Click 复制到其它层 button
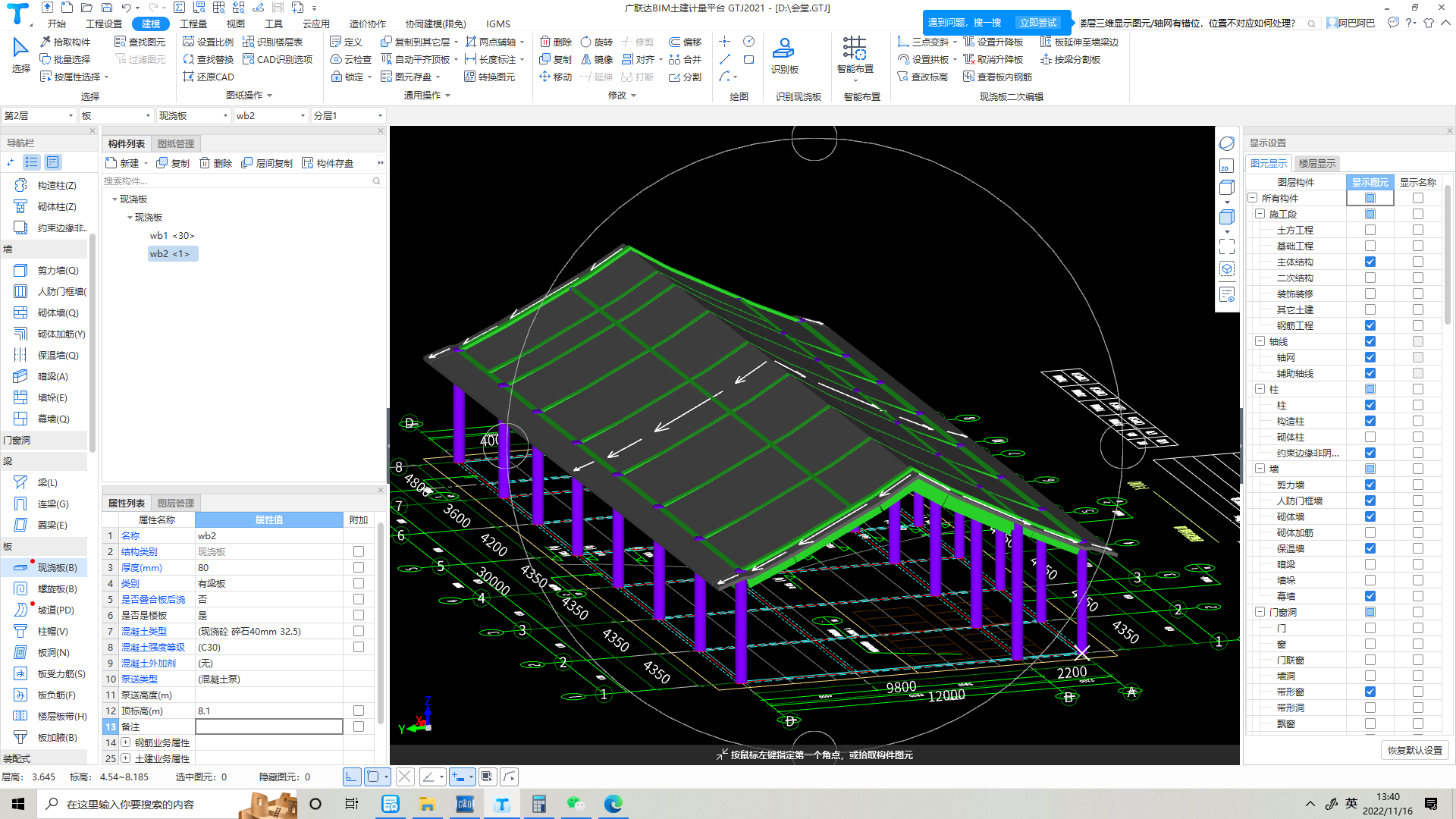The width and height of the screenshot is (1456, 819). tap(419, 42)
